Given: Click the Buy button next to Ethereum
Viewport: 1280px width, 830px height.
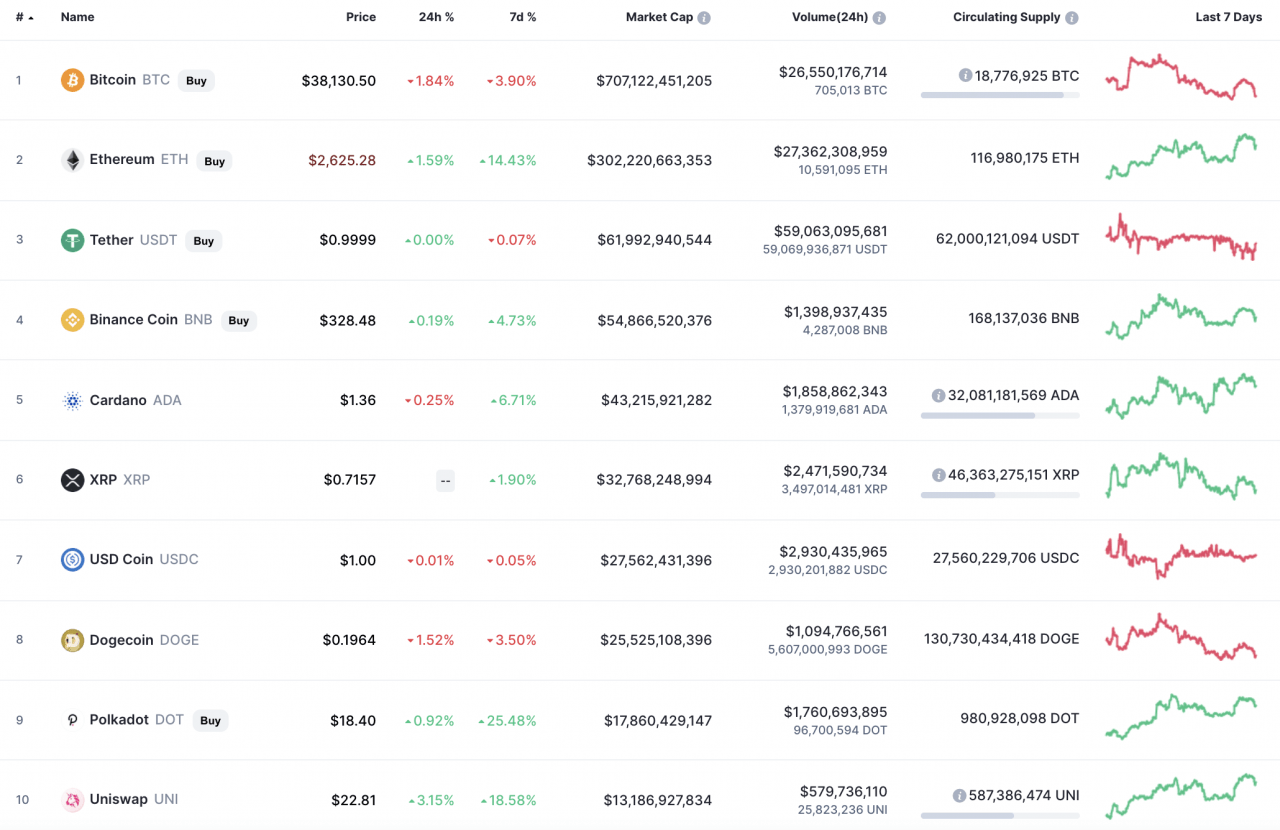Looking at the screenshot, I should click(214, 161).
